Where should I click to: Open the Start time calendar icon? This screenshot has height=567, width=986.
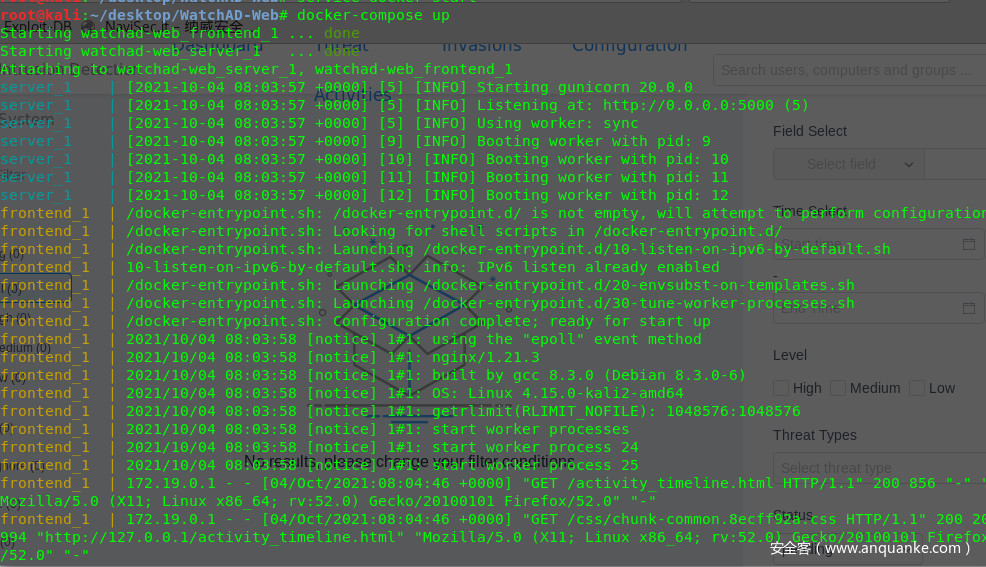point(968,244)
